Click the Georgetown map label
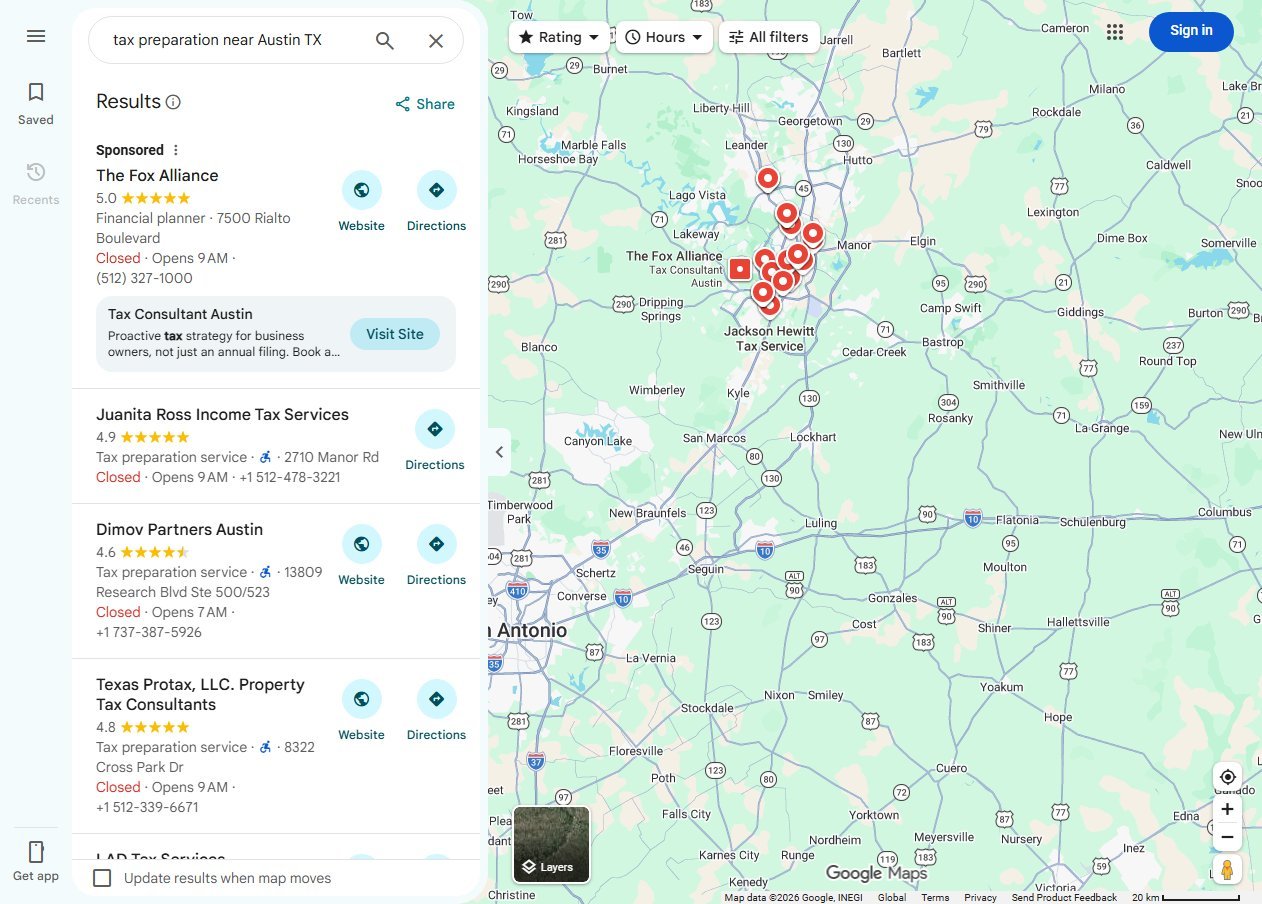 pyautogui.click(x=810, y=121)
